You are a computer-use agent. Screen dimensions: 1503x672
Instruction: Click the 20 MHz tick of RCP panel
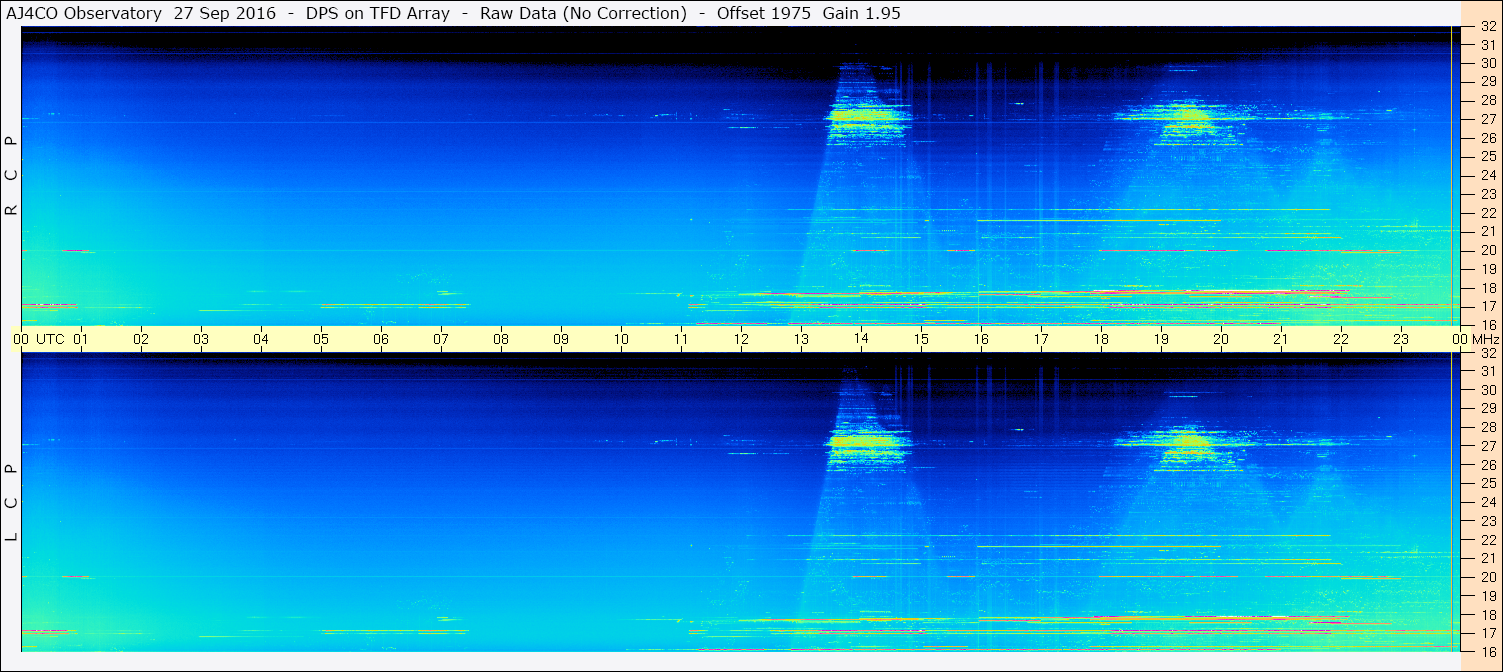point(1488,250)
